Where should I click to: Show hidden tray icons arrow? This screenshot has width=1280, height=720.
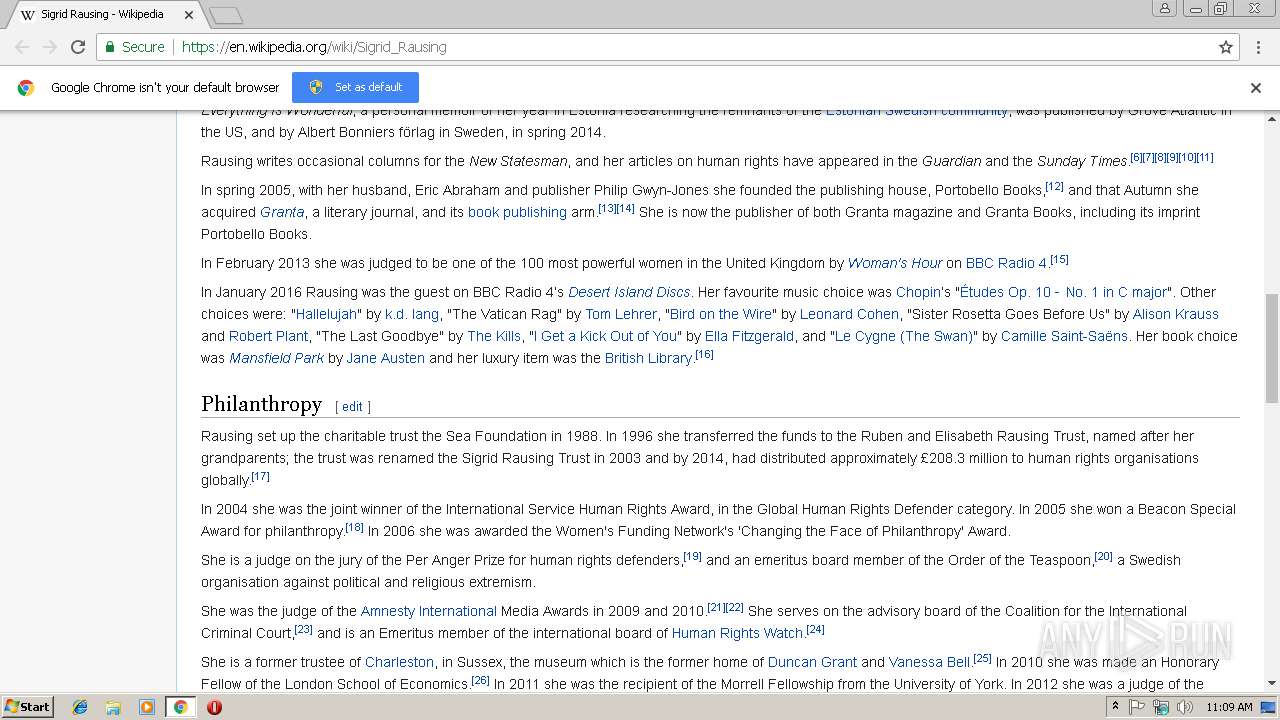tap(1116, 707)
